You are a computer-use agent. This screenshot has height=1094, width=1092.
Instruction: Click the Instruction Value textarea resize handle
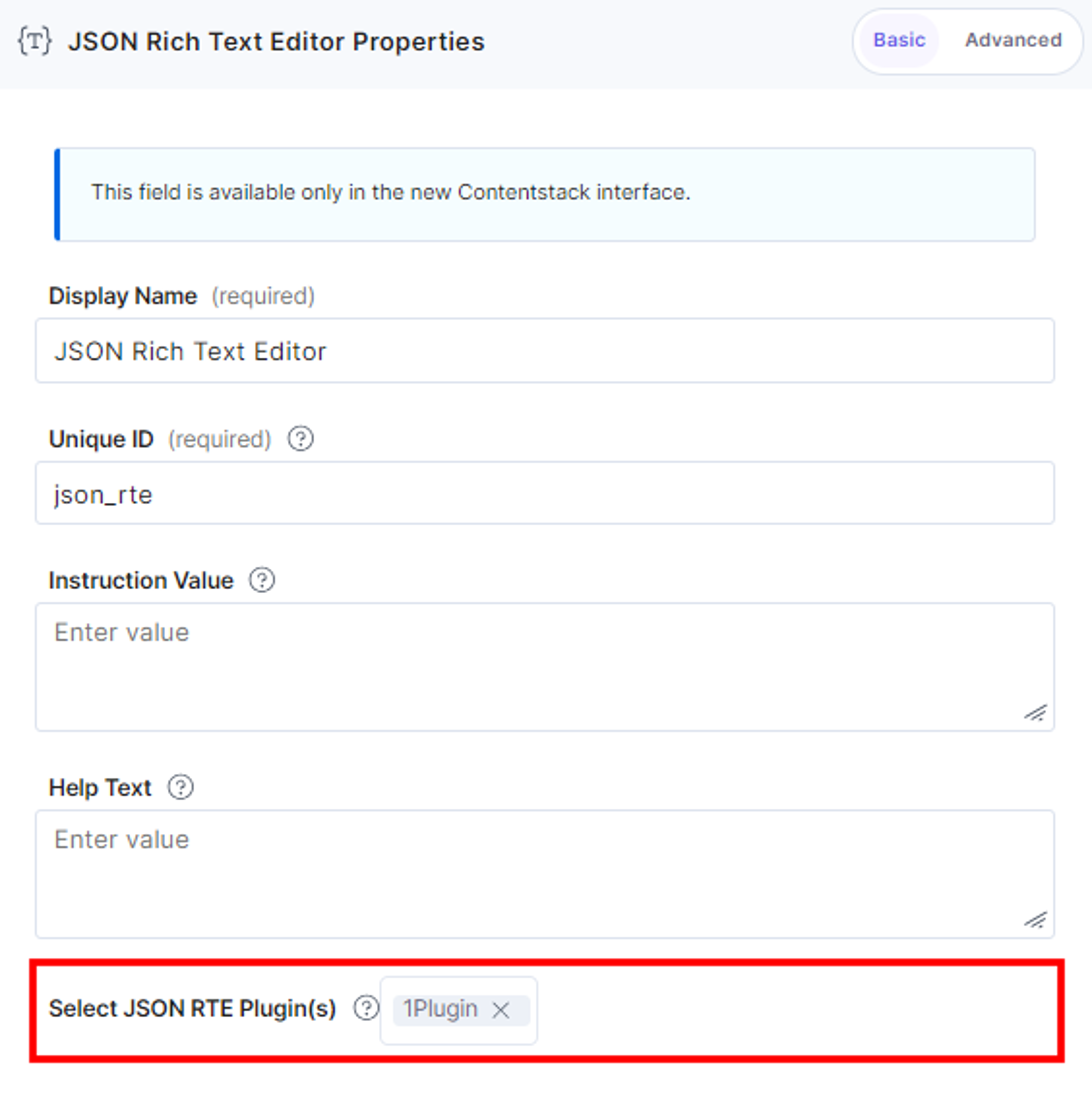click(x=1036, y=713)
